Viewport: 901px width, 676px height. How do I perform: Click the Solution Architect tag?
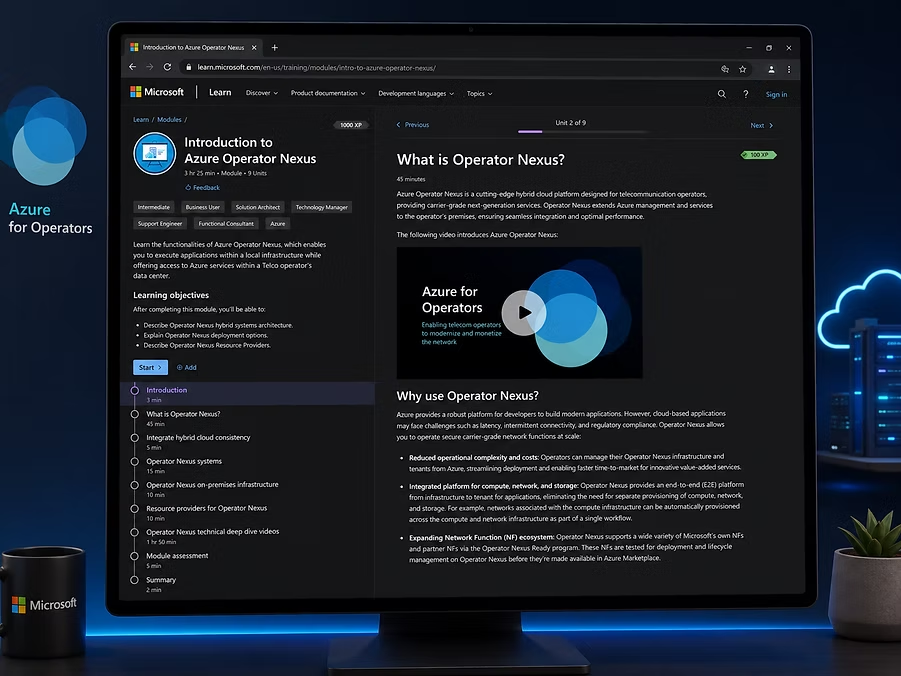[257, 207]
